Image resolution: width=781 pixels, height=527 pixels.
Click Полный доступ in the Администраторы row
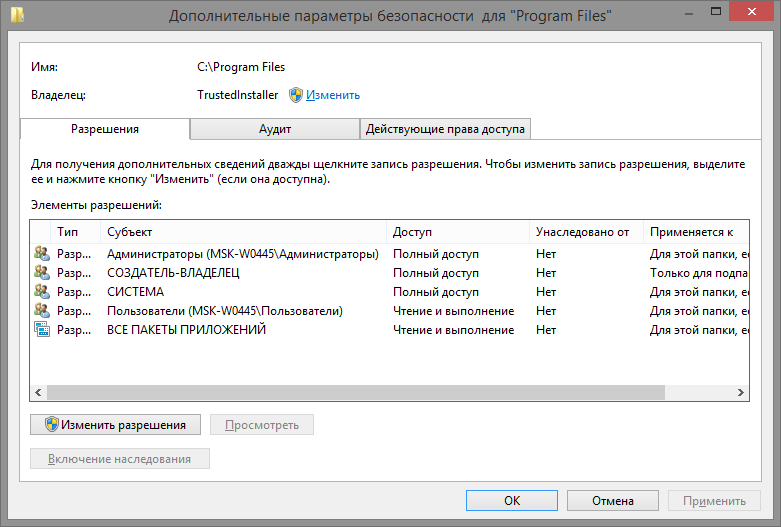click(x=436, y=254)
